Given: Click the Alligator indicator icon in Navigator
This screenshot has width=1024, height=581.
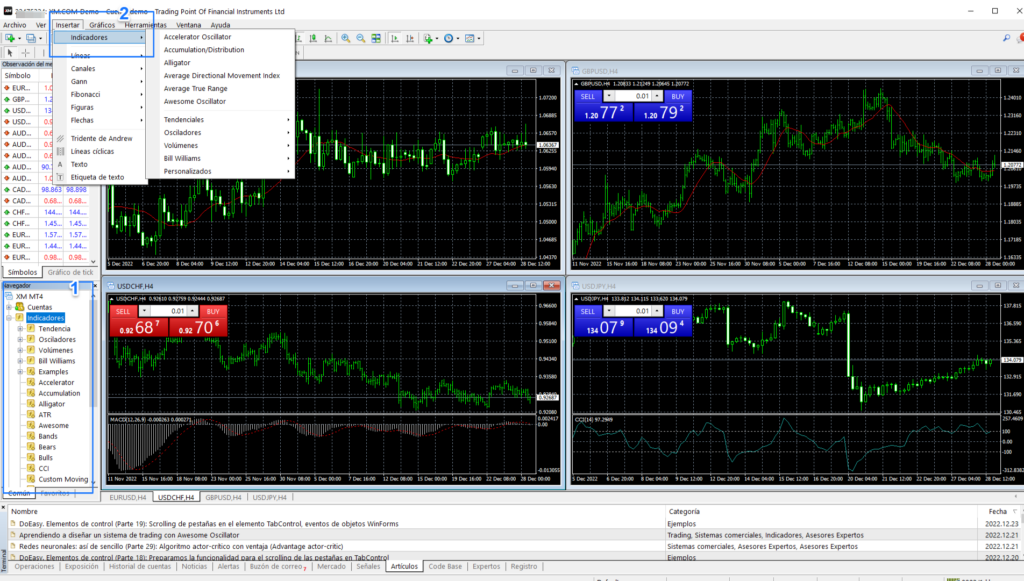Looking at the screenshot, I should point(31,404).
